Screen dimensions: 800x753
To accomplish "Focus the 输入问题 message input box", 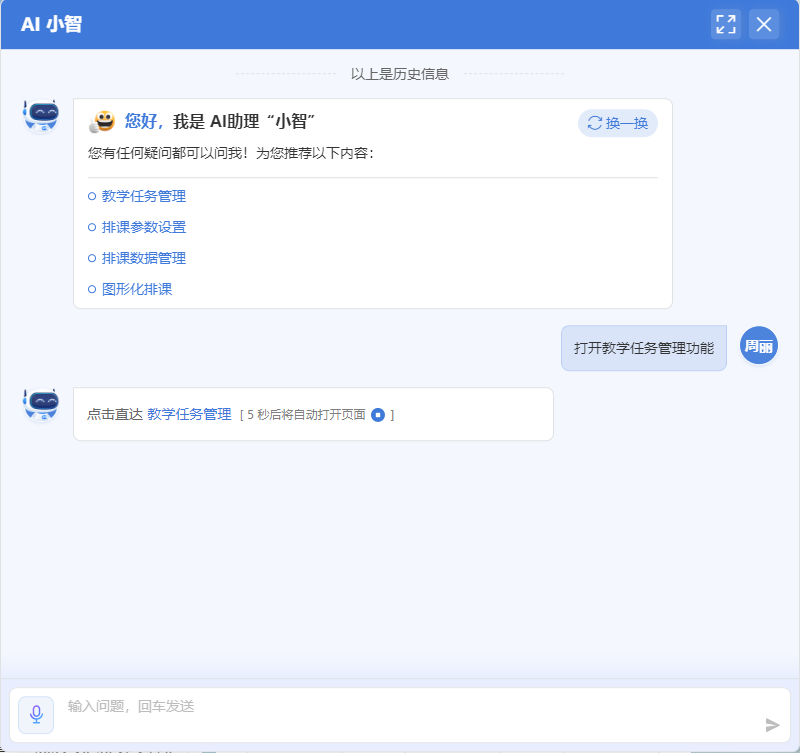I will (400, 706).
